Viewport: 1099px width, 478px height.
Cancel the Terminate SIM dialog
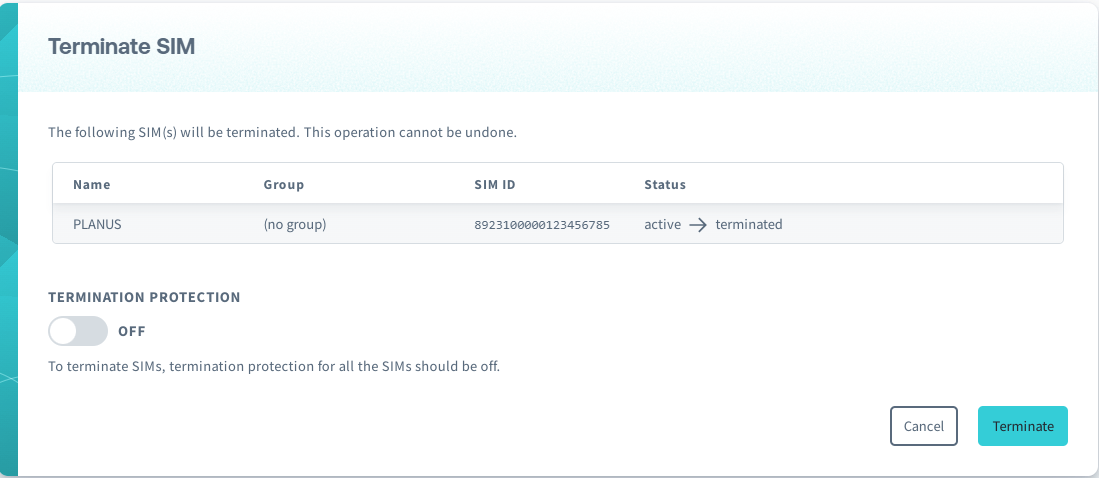[923, 426]
